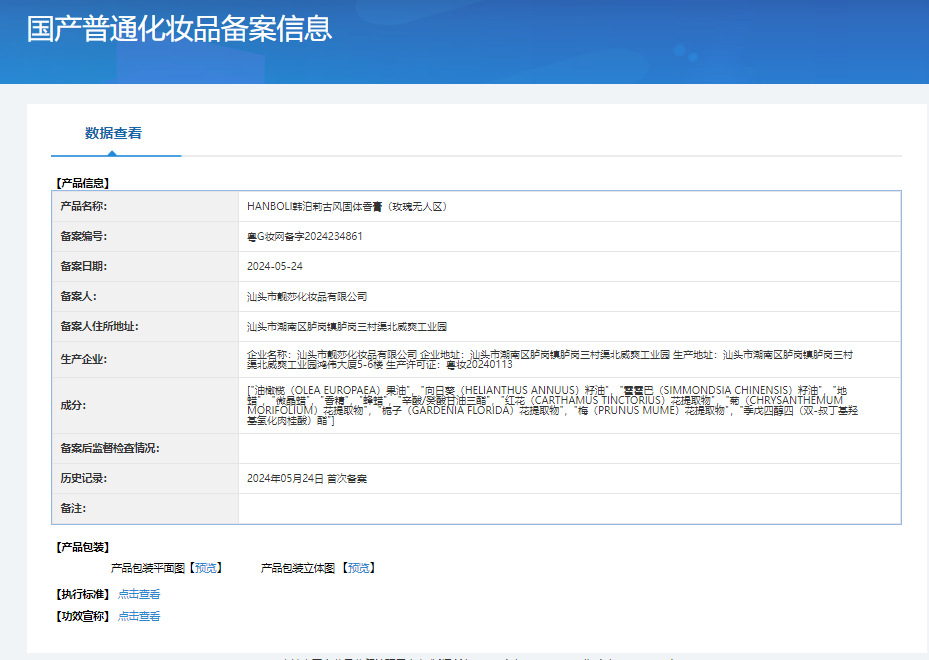Click the 备案人住所地址 address value
Viewport: 929px width, 660px height.
coord(346,327)
